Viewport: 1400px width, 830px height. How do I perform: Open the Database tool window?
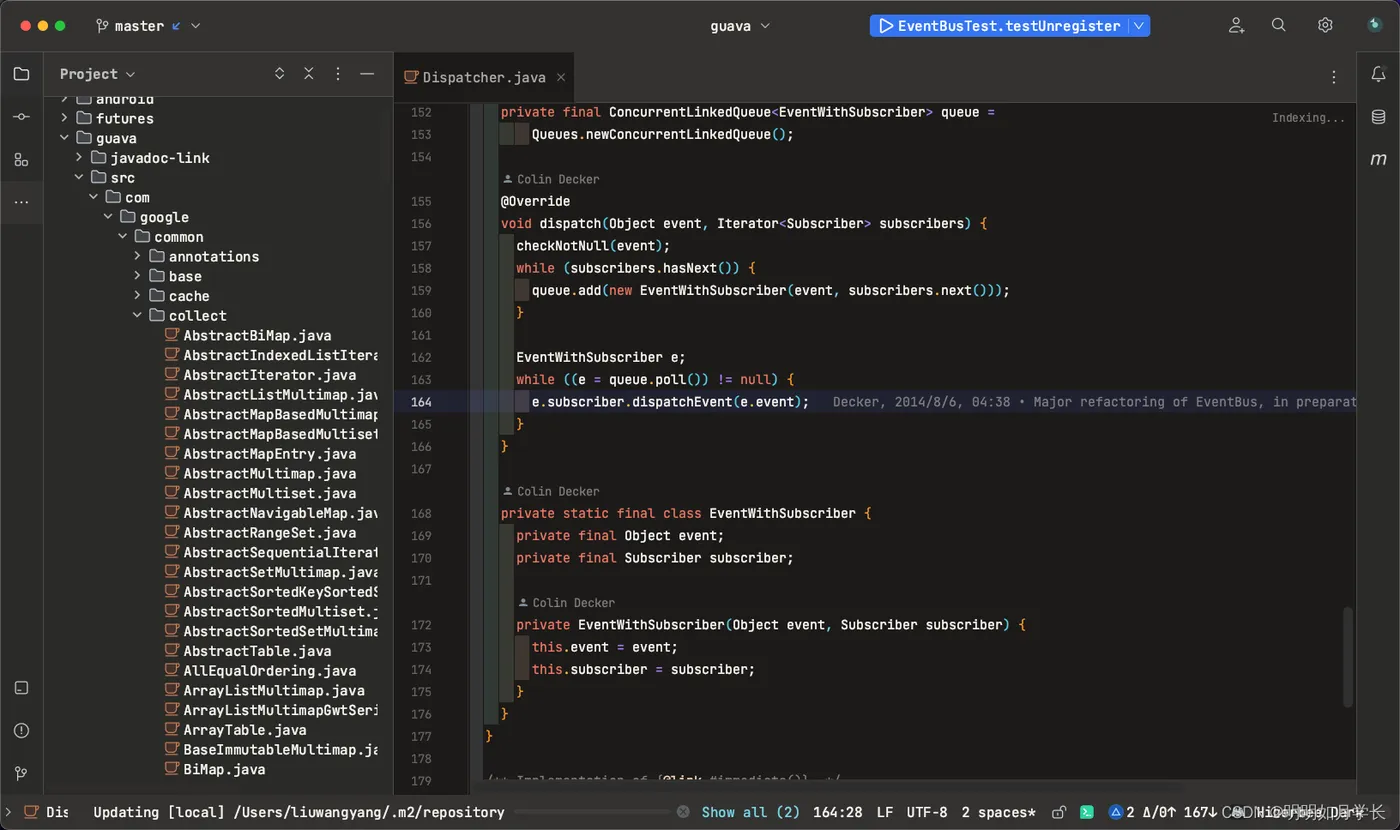coord(1378,117)
